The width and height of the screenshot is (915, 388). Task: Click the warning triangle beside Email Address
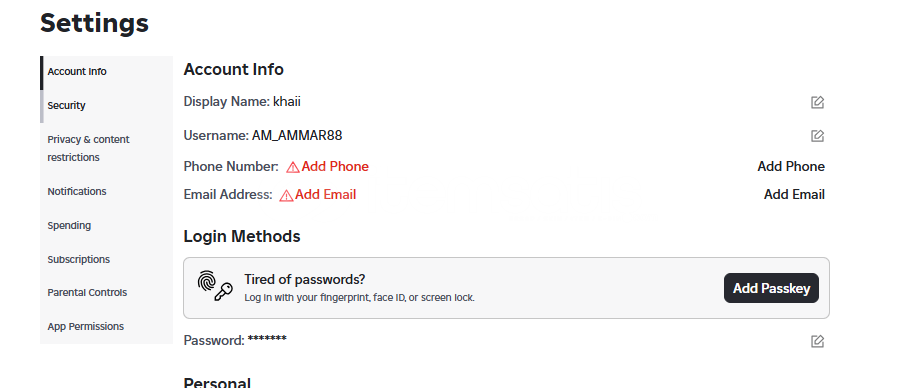[x=287, y=195]
